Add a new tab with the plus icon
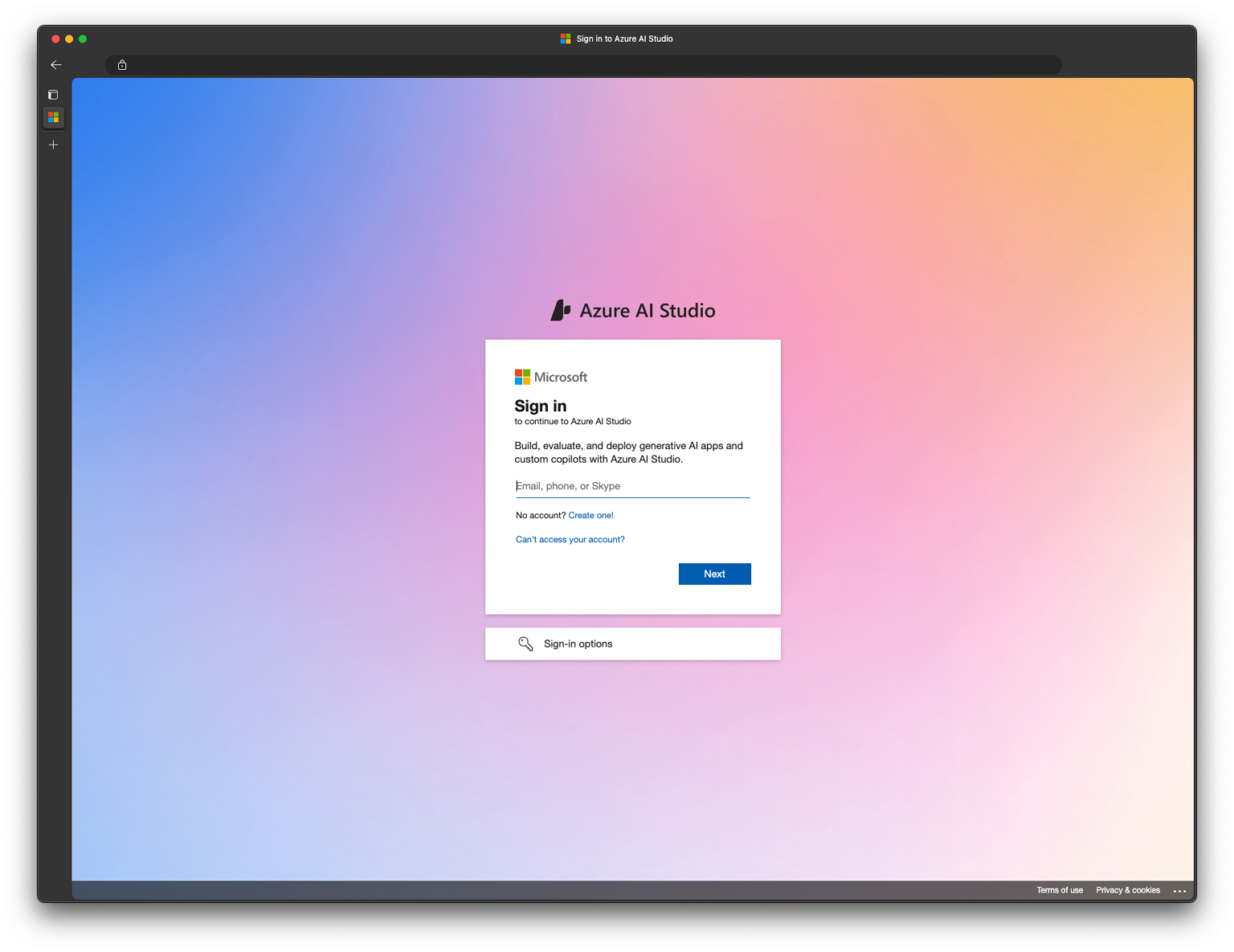Image resolution: width=1234 pixels, height=952 pixels. click(x=53, y=145)
